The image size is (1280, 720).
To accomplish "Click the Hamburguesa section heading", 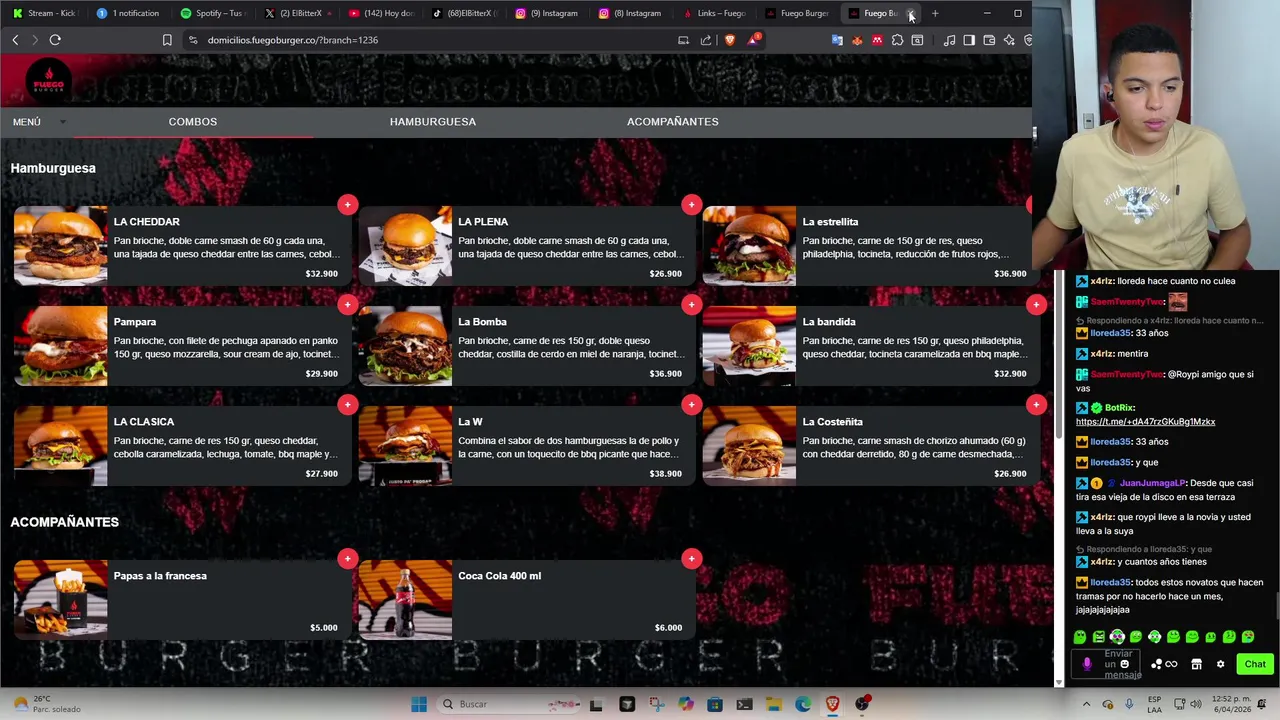I will pyautogui.click(x=53, y=168).
